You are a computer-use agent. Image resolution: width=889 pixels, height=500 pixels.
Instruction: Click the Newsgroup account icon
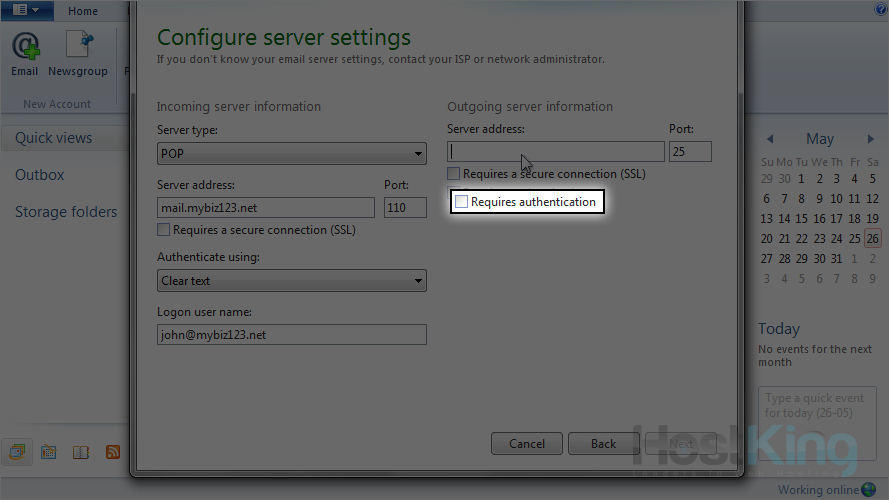tap(78, 53)
